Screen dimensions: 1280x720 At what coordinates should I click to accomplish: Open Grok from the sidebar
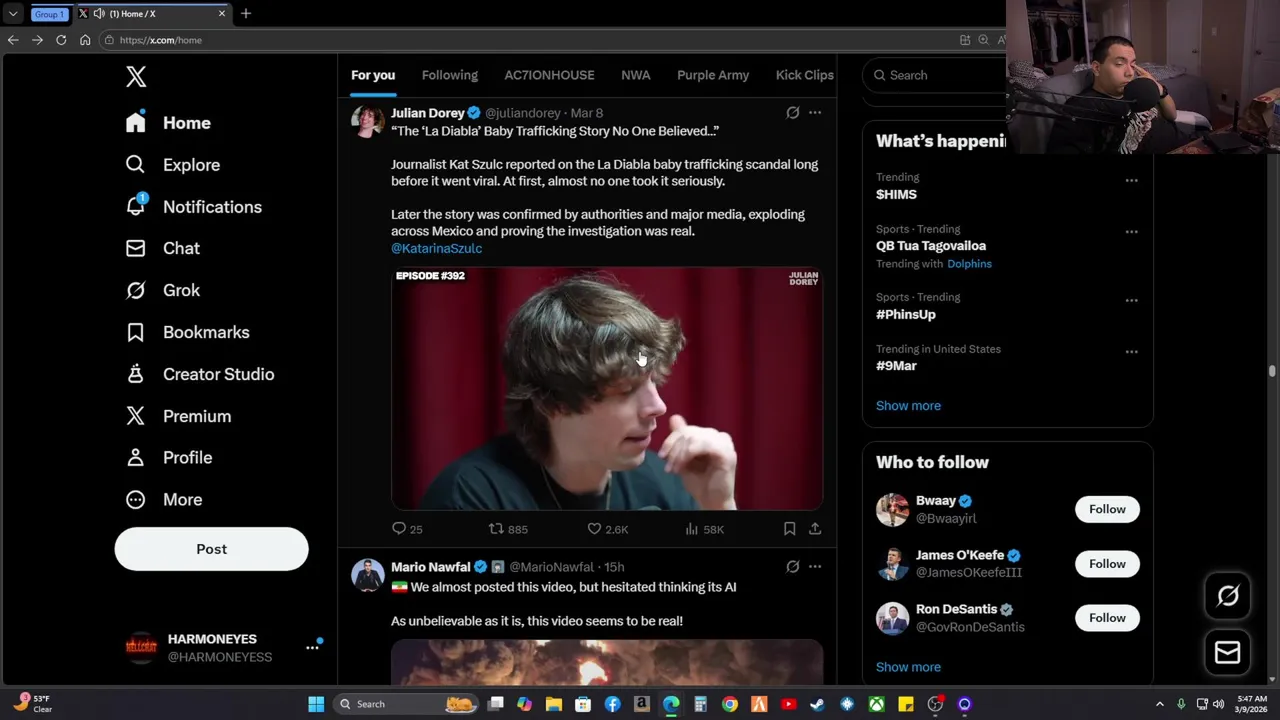click(162, 290)
